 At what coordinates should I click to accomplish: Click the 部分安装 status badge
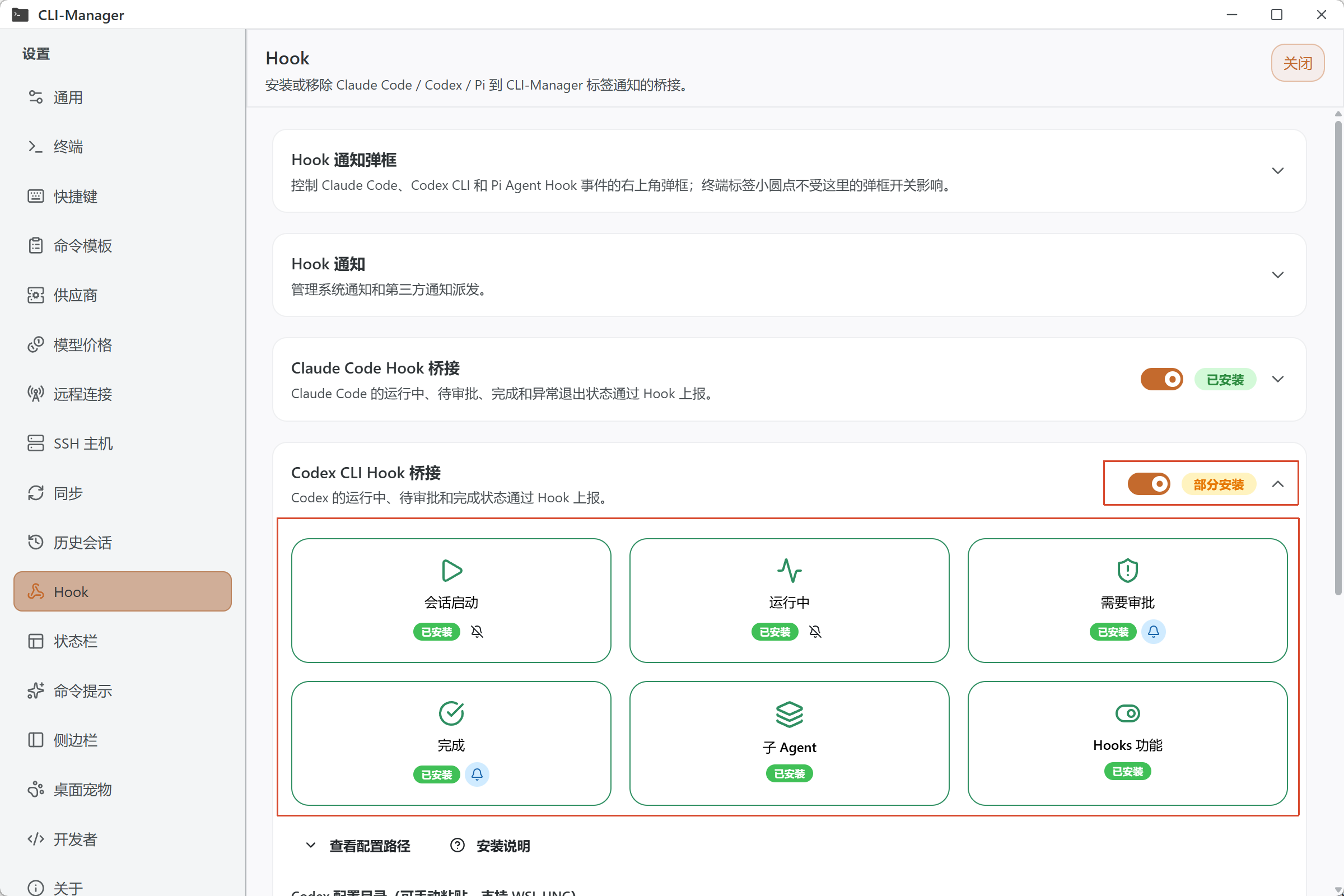coord(1219,484)
